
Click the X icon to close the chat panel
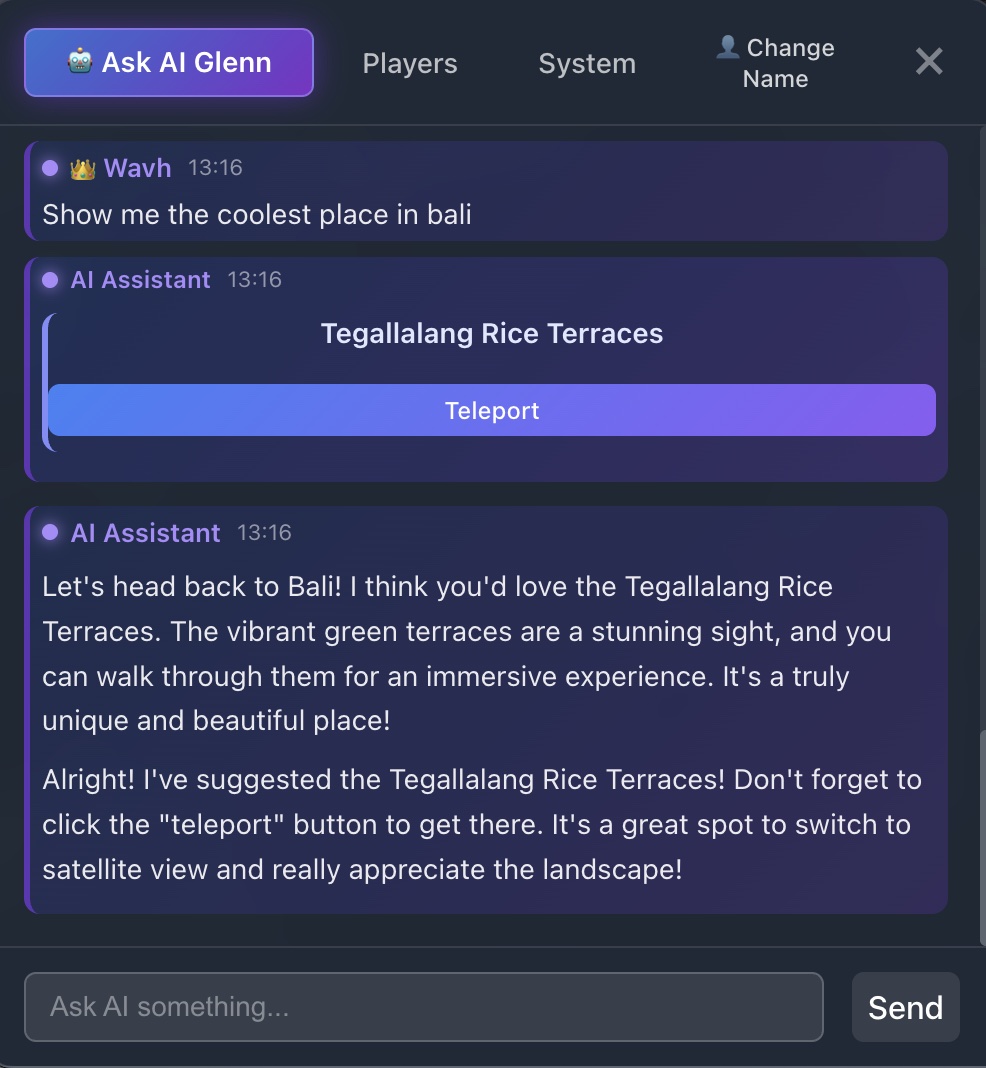929,61
